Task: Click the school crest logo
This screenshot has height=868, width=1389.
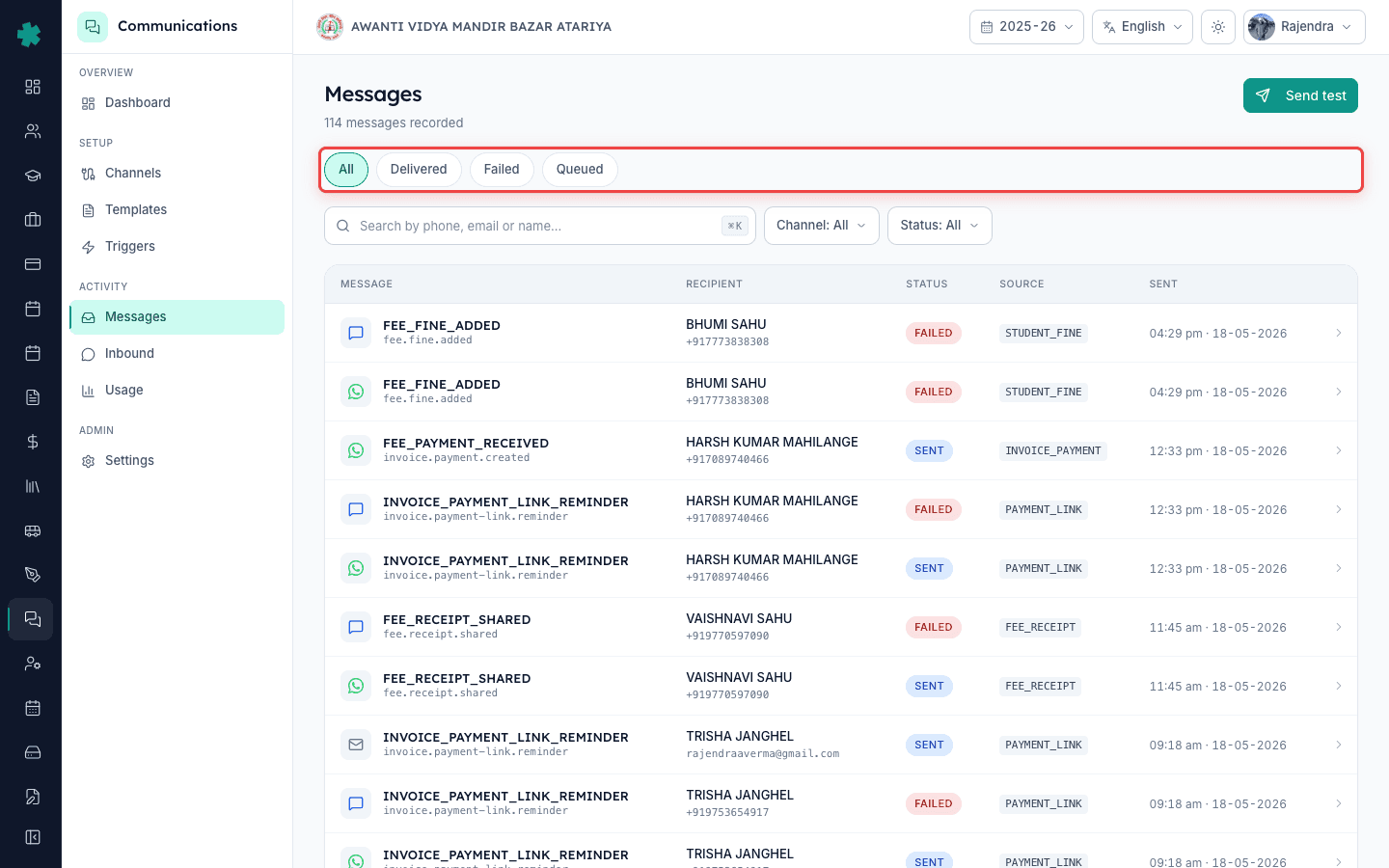Action: [330, 27]
